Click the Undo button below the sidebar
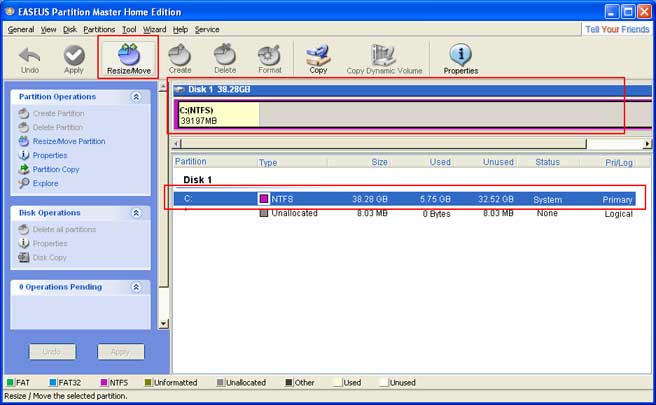 pyautogui.click(x=53, y=352)
